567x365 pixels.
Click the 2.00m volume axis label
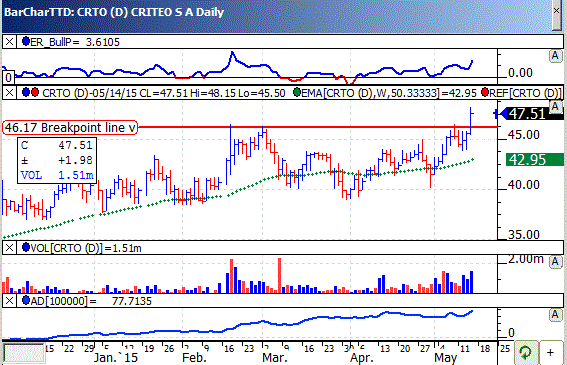525,259
